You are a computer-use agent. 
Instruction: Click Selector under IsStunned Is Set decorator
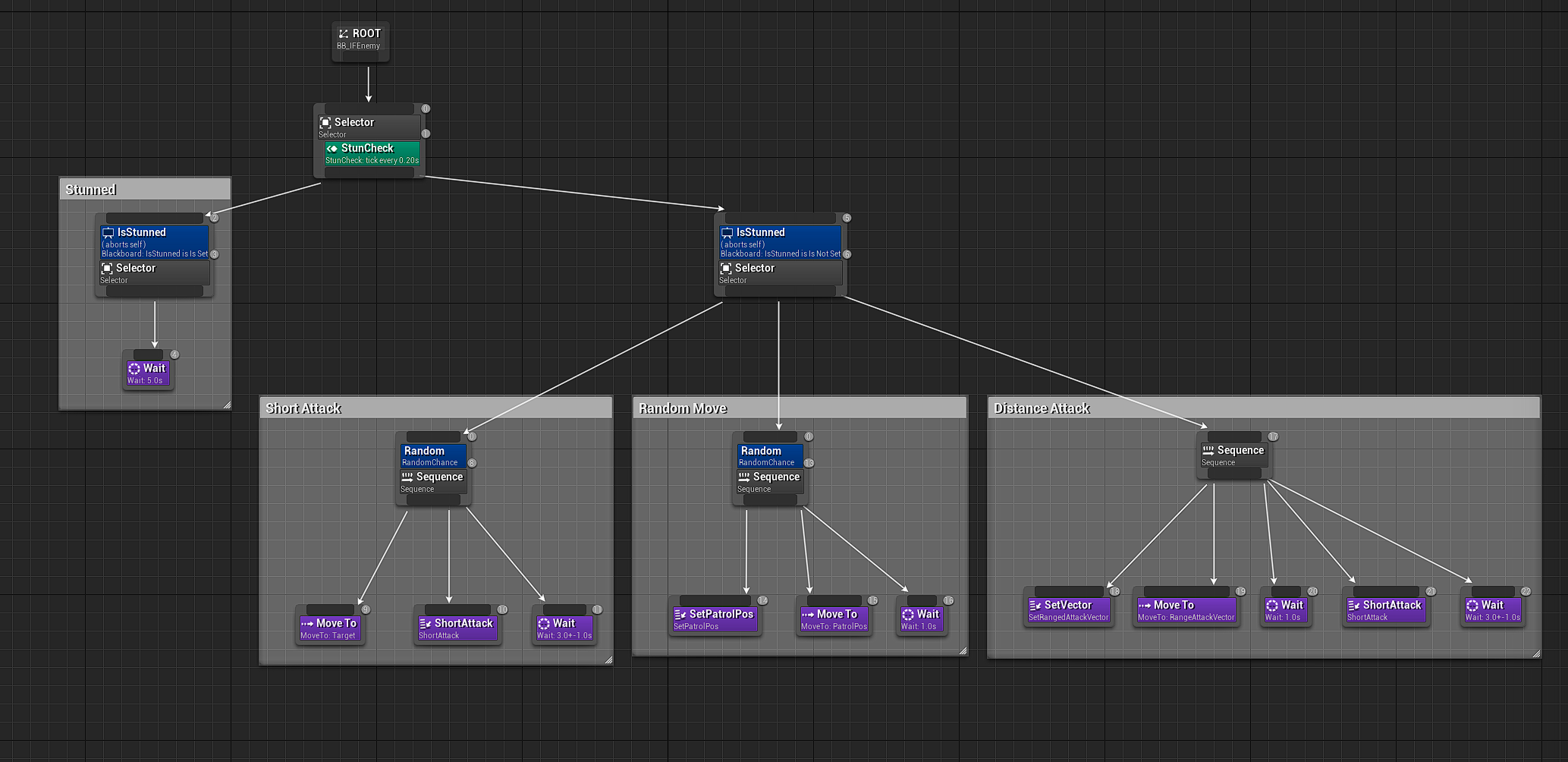[x=154, y=273]
